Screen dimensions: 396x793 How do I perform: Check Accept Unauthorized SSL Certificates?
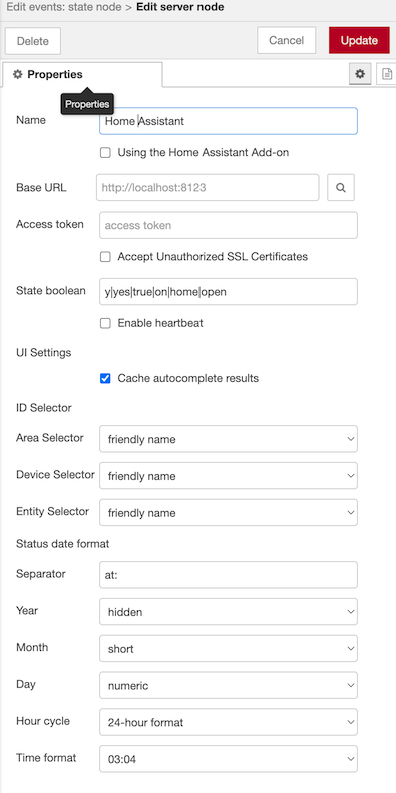coord(105,257)
